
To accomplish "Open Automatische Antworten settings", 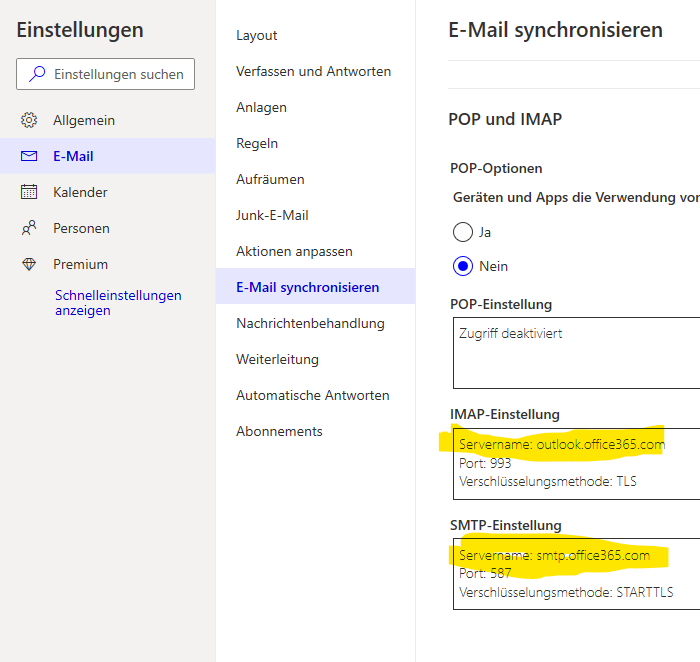I will click(x=316, y=396).
